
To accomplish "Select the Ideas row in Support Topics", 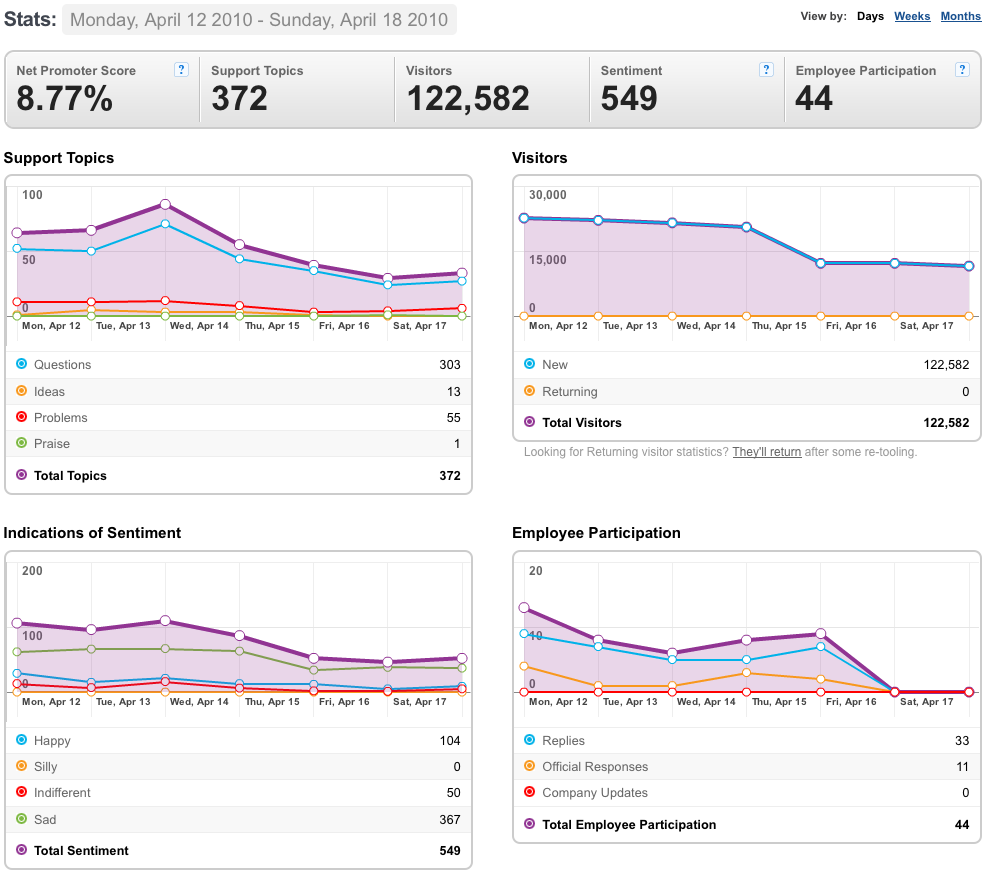I will click(238, 391).
